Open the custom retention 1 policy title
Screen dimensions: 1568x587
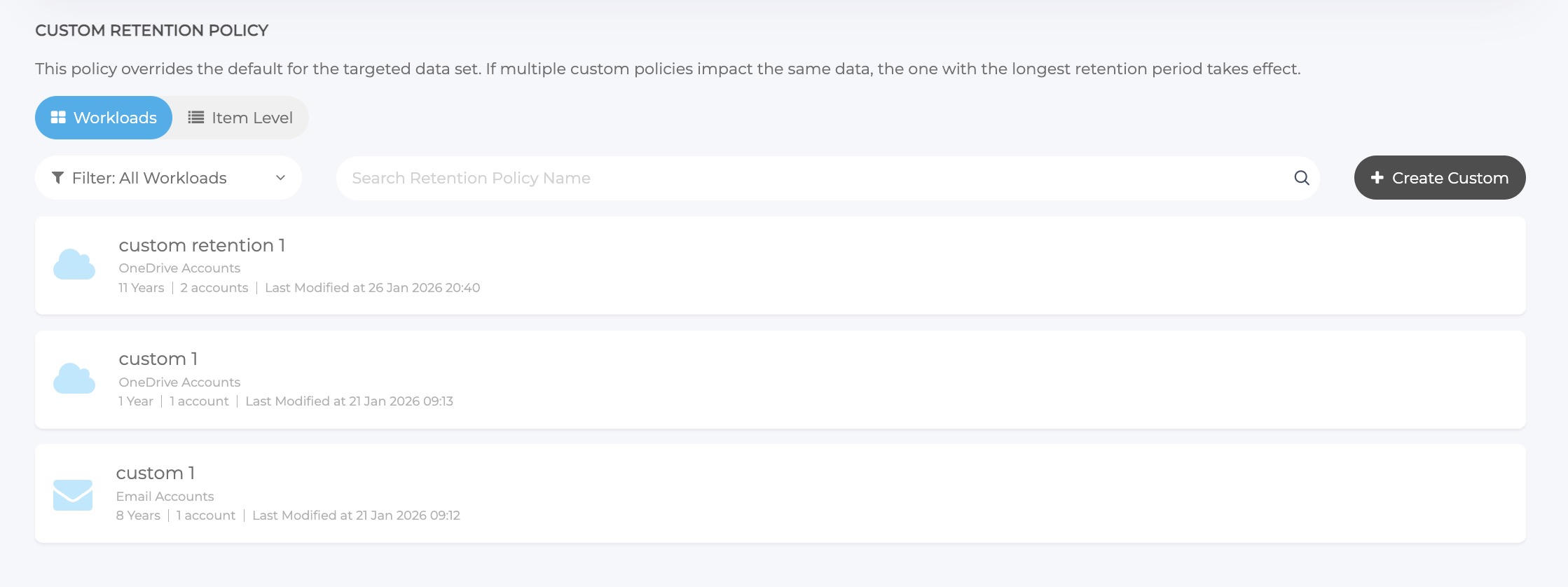point(202,245)
